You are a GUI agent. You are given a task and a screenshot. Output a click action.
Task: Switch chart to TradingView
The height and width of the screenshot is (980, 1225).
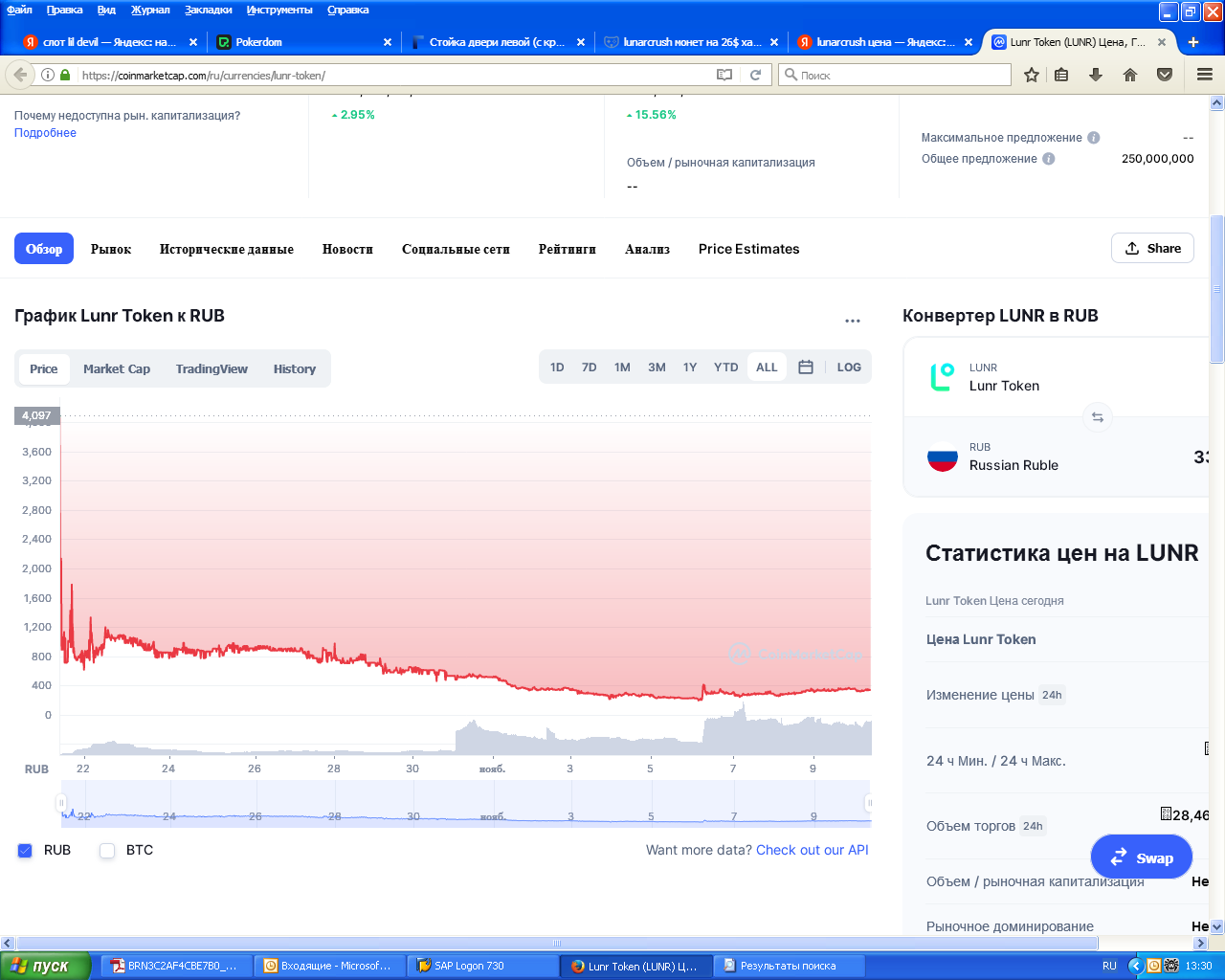[x=212, y=369]
